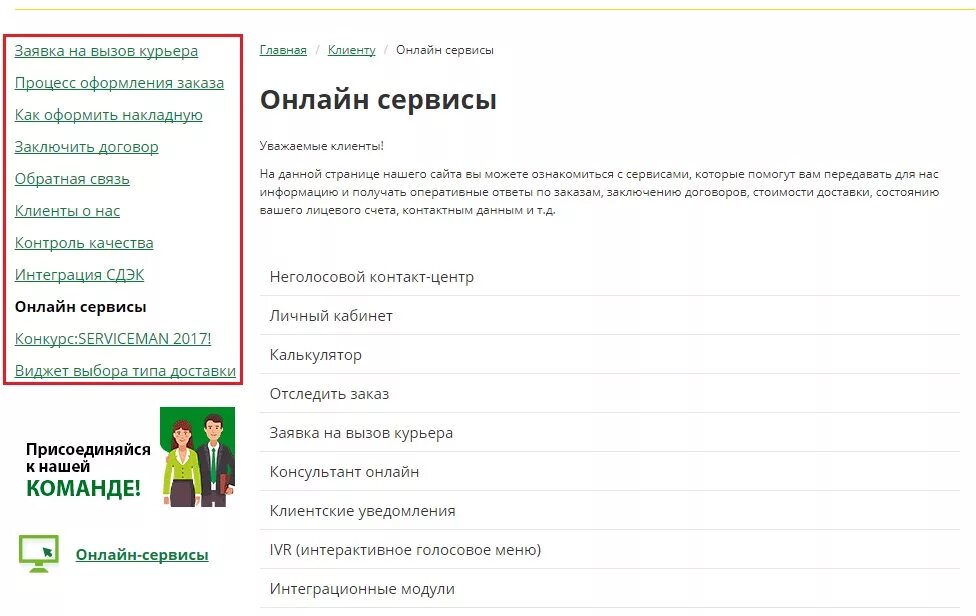Open 'Заявка на вызов курьера' in the sidebar
The image size is (976, 616).
click(x=107, y=51)
